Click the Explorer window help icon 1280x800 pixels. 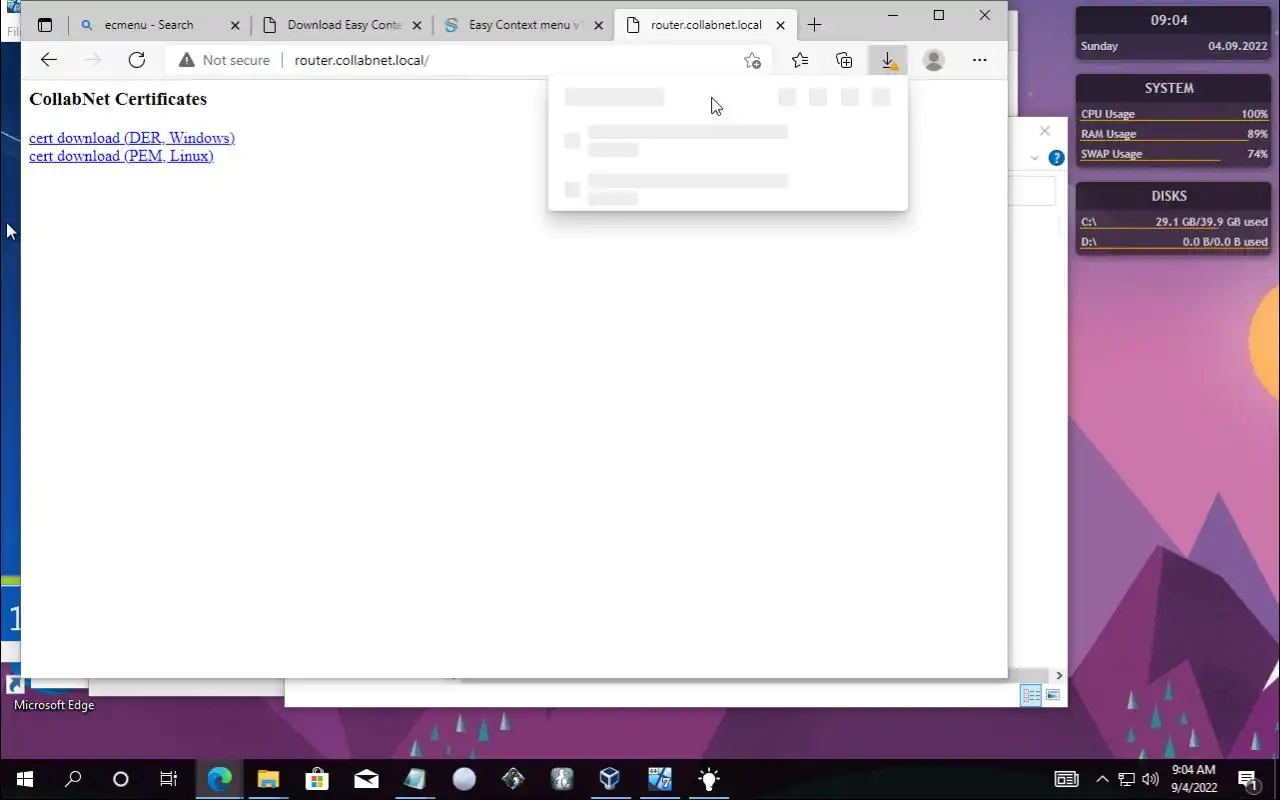click(1056, 158)
